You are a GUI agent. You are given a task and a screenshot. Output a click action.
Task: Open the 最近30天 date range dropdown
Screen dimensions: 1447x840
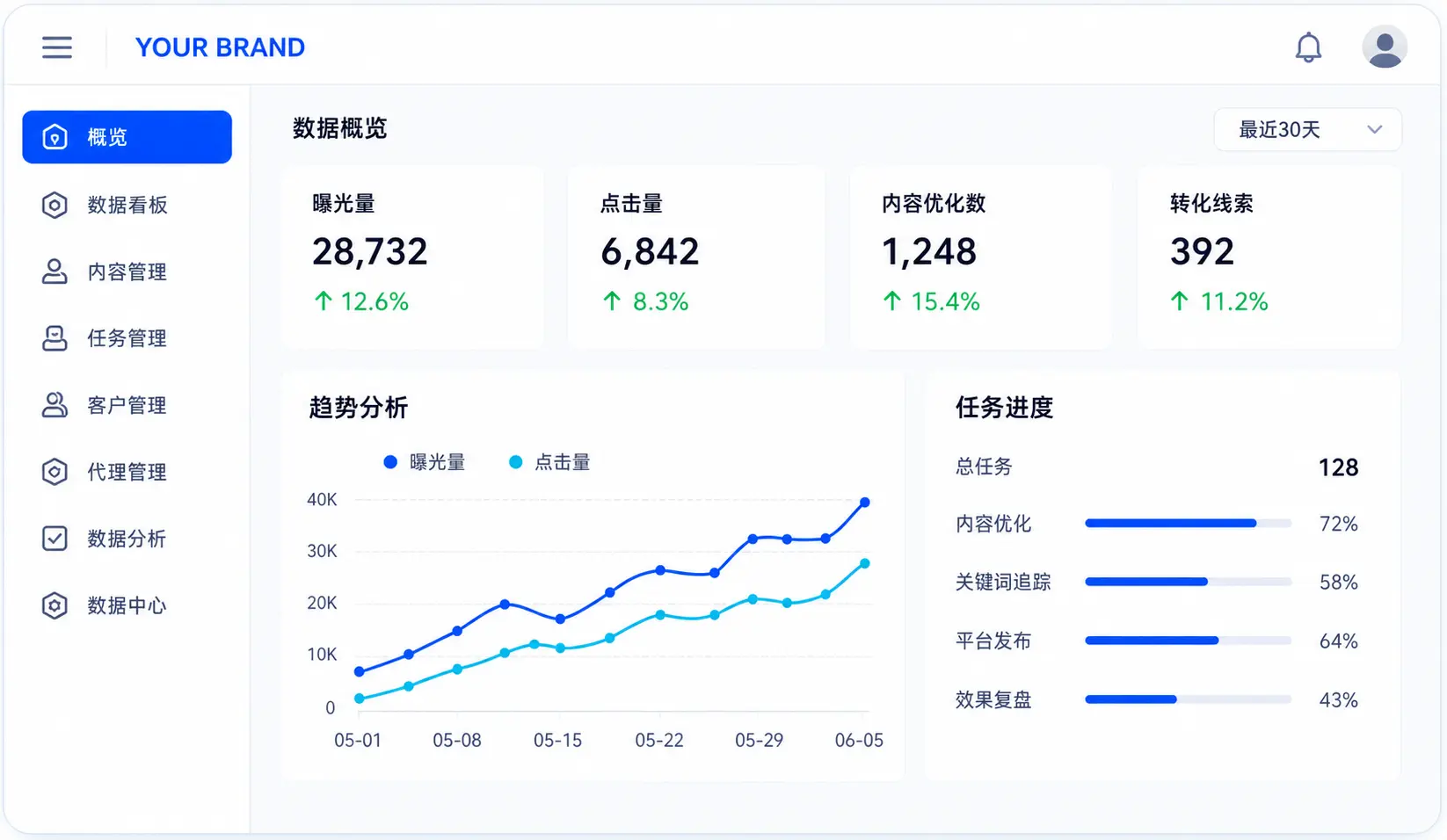pos(1307,130)
